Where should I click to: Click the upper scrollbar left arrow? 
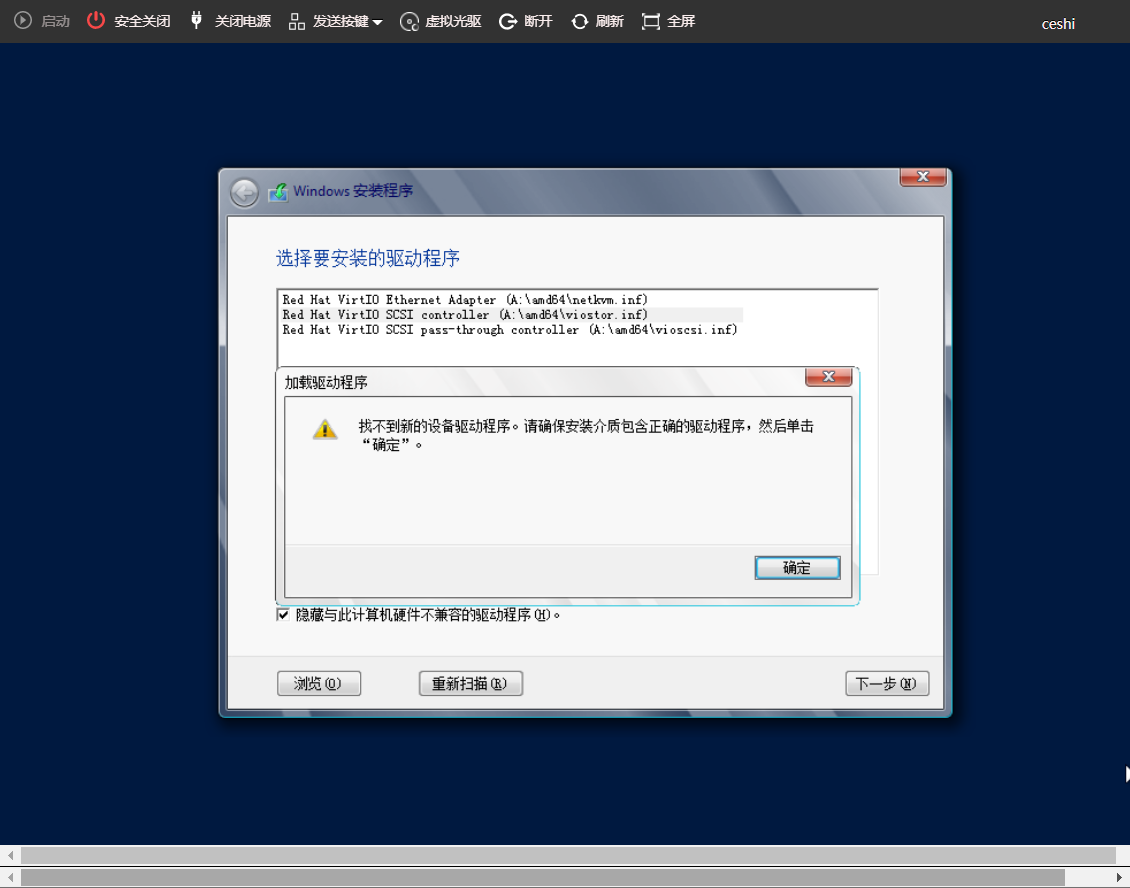coord(10,856)
